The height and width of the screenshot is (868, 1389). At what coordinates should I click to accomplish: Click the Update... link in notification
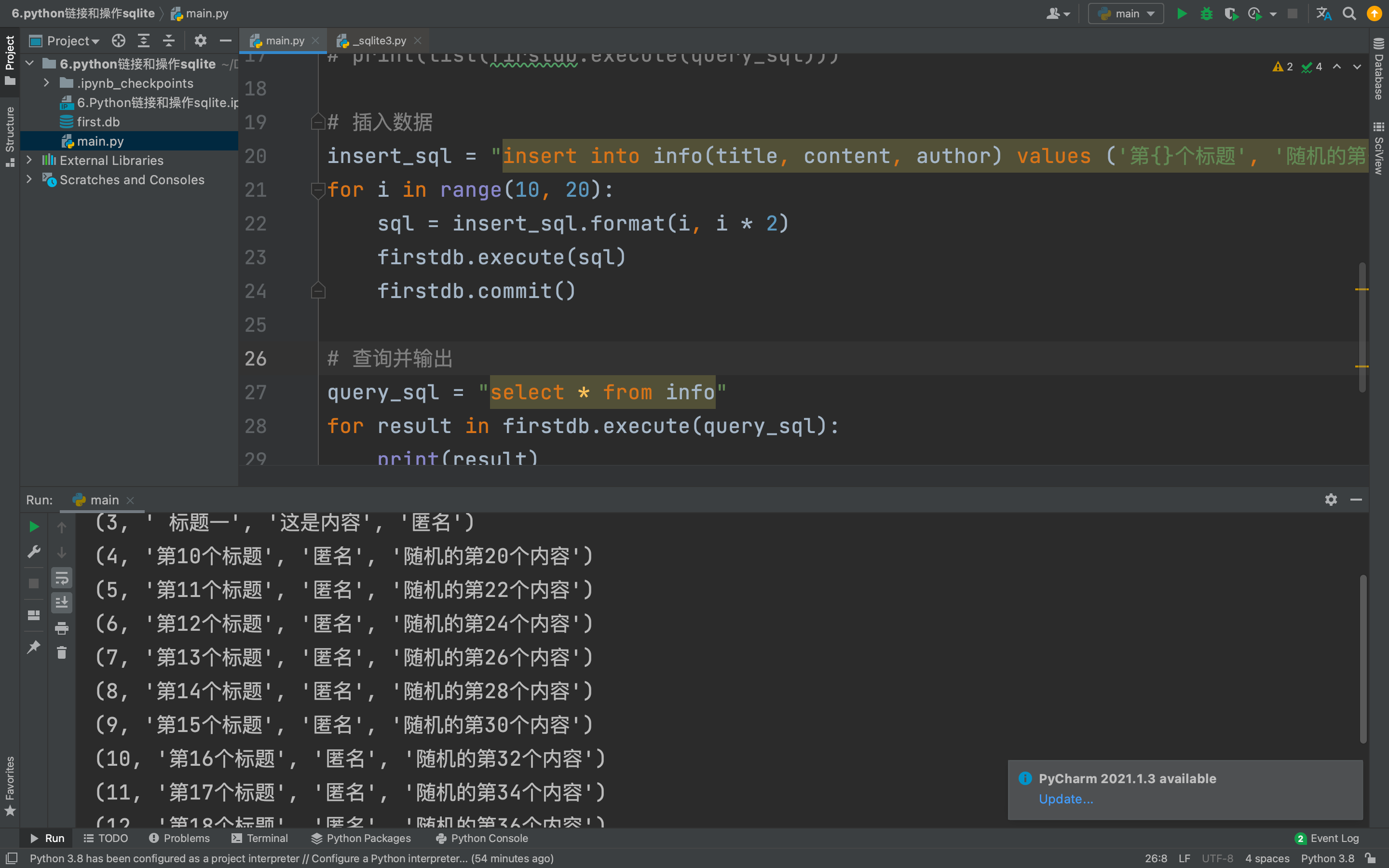[x=1066, y=799]
